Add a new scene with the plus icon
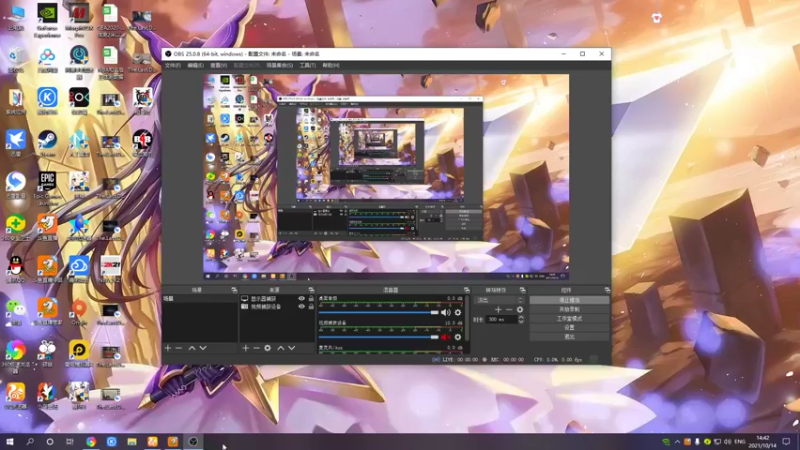This screenshot has height=450, width=800. [168, 348]
